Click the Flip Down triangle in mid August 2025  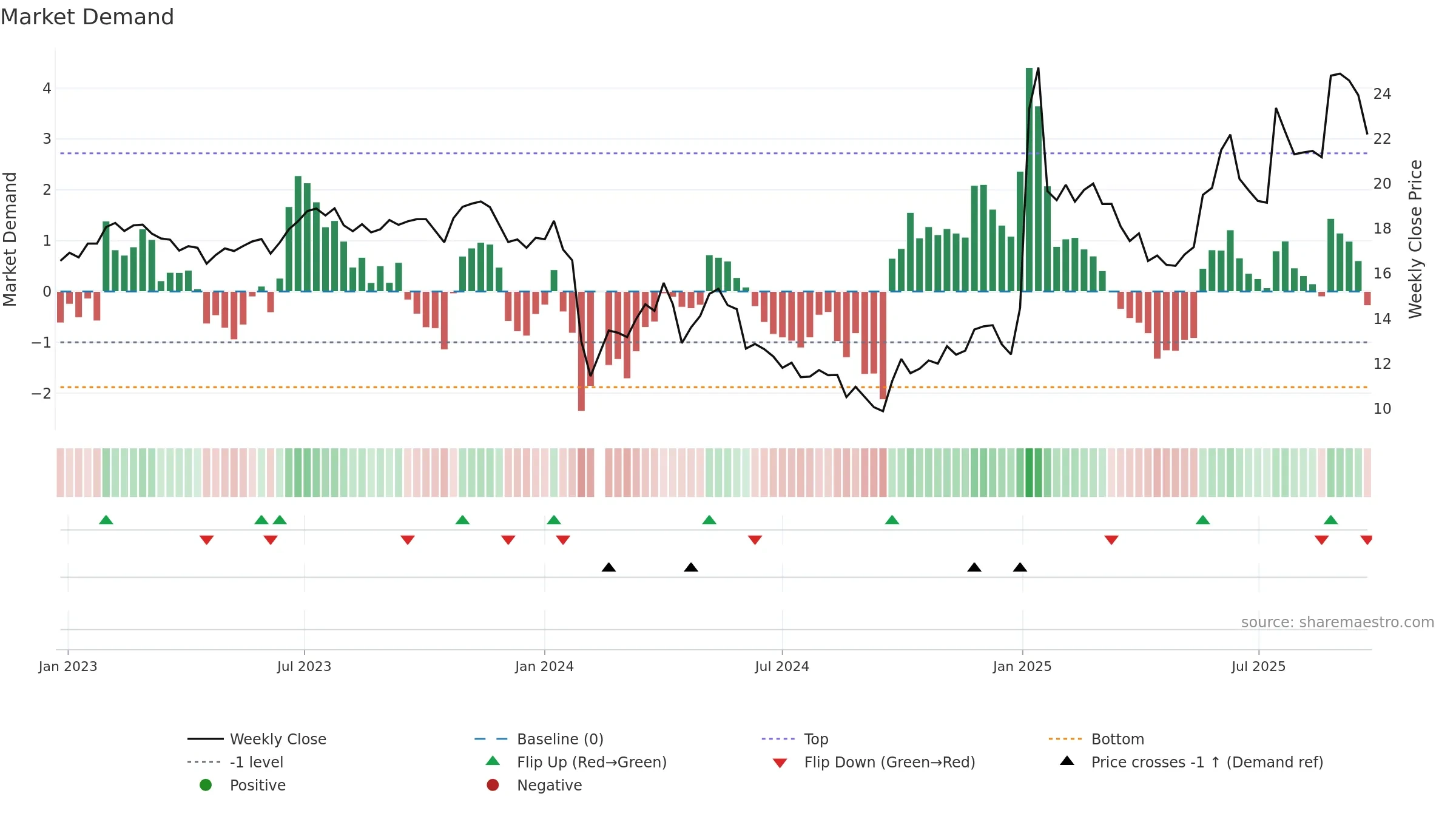(1322, 540)
